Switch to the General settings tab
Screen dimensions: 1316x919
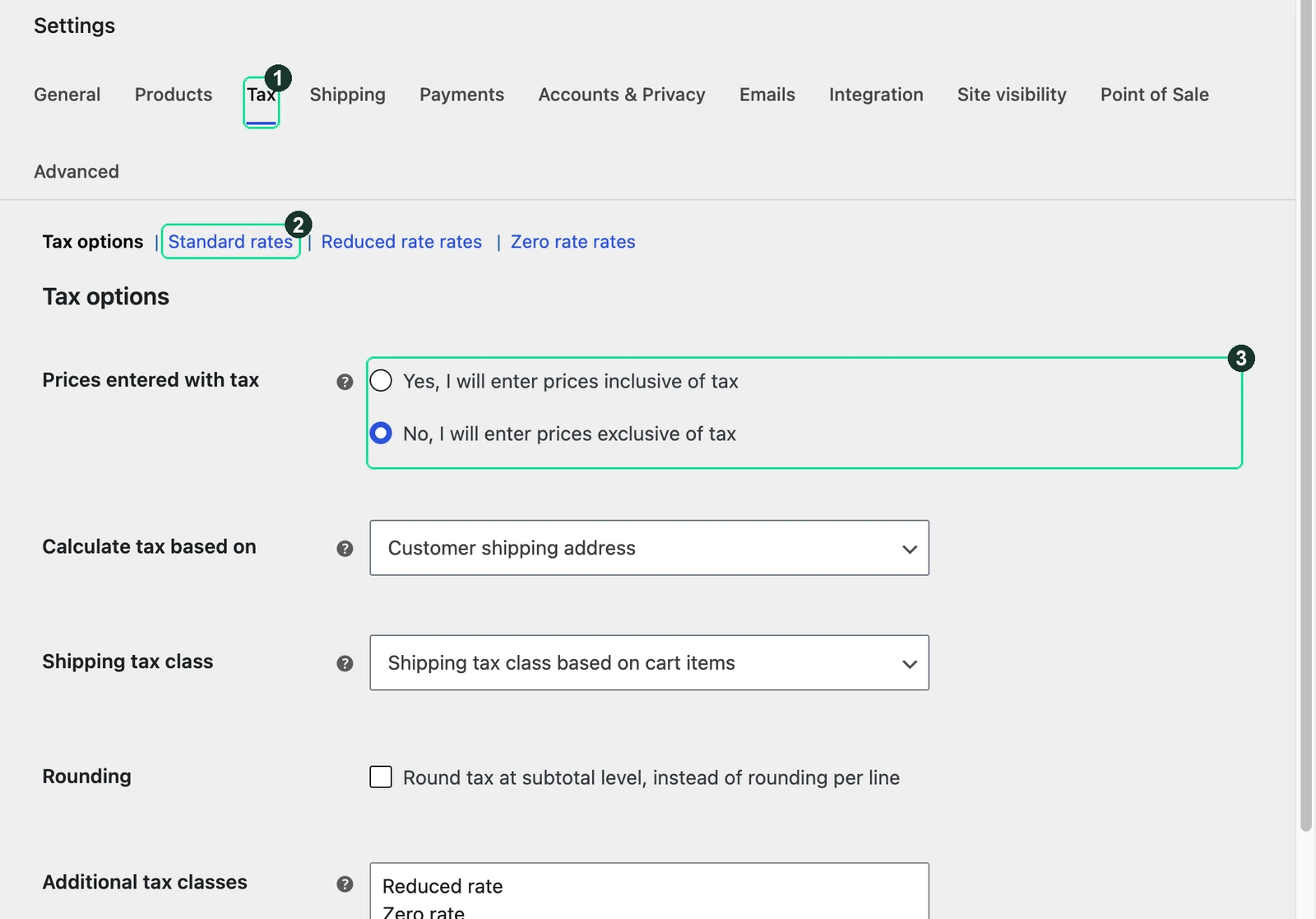(67, 95)
